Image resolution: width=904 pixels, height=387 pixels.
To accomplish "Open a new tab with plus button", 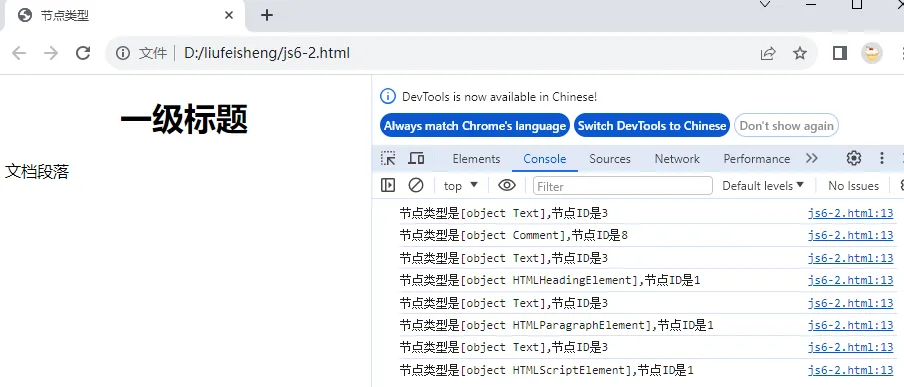I will click(x=266, y=16).
